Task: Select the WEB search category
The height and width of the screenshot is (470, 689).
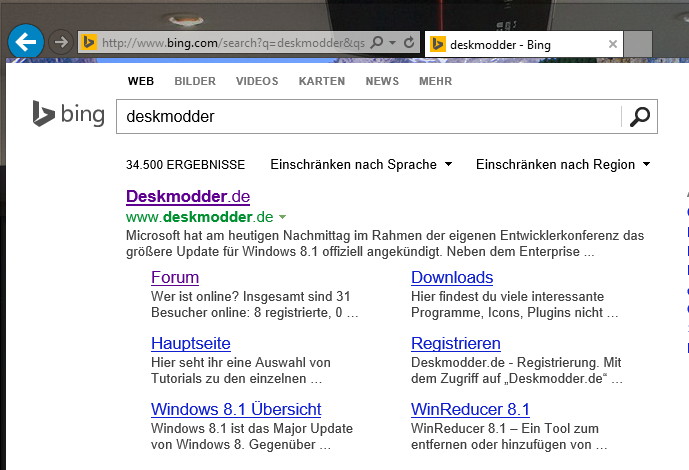Action: (x=141, y=81)
